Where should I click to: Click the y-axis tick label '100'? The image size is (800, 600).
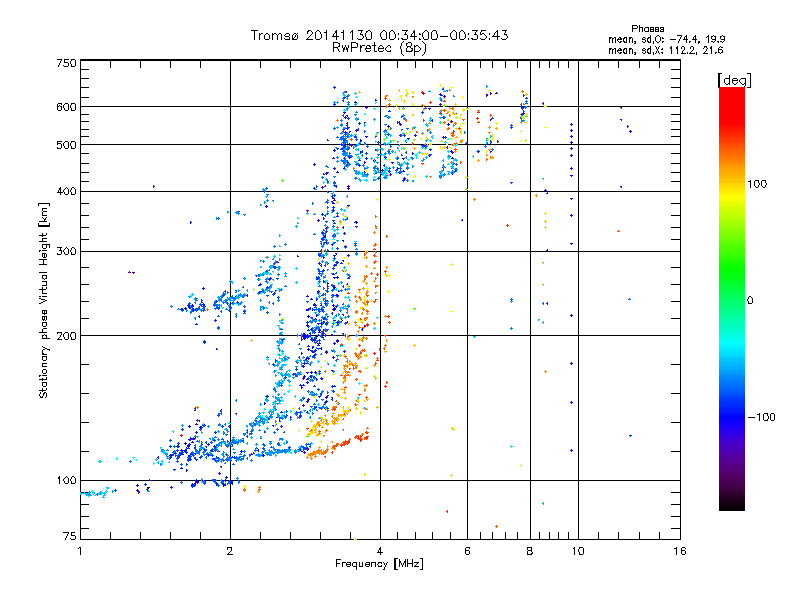67,480
